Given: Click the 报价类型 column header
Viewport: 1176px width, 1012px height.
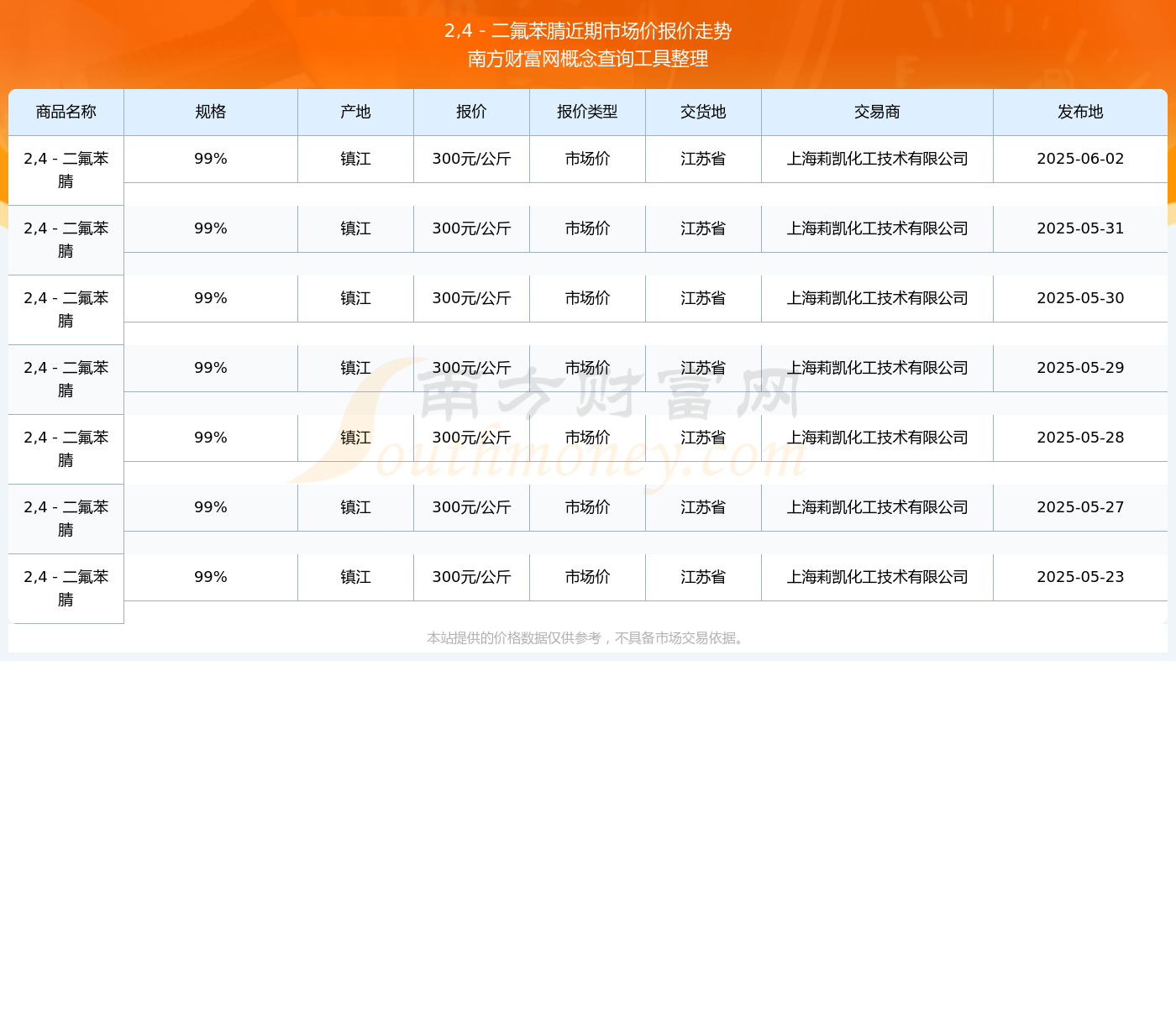Looking at the screenshot, I should tap(587, 112).
